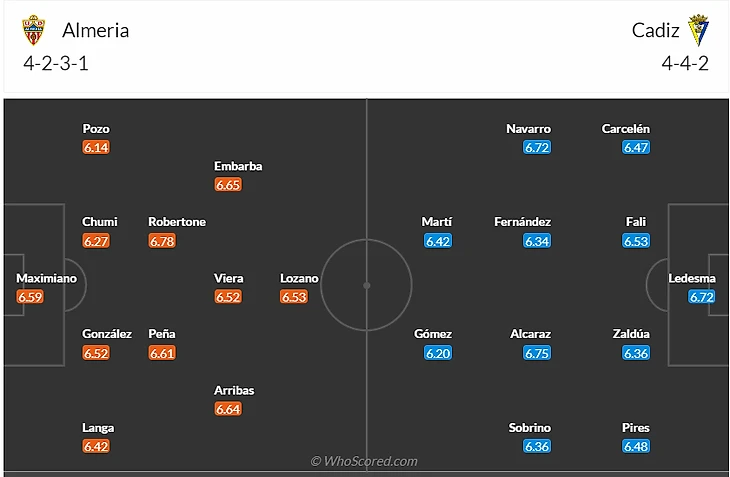The width and height of the screenshot is (730, 477).
Task: Select Ledesma's 6.72 rating badge
Action: (703, 297)
